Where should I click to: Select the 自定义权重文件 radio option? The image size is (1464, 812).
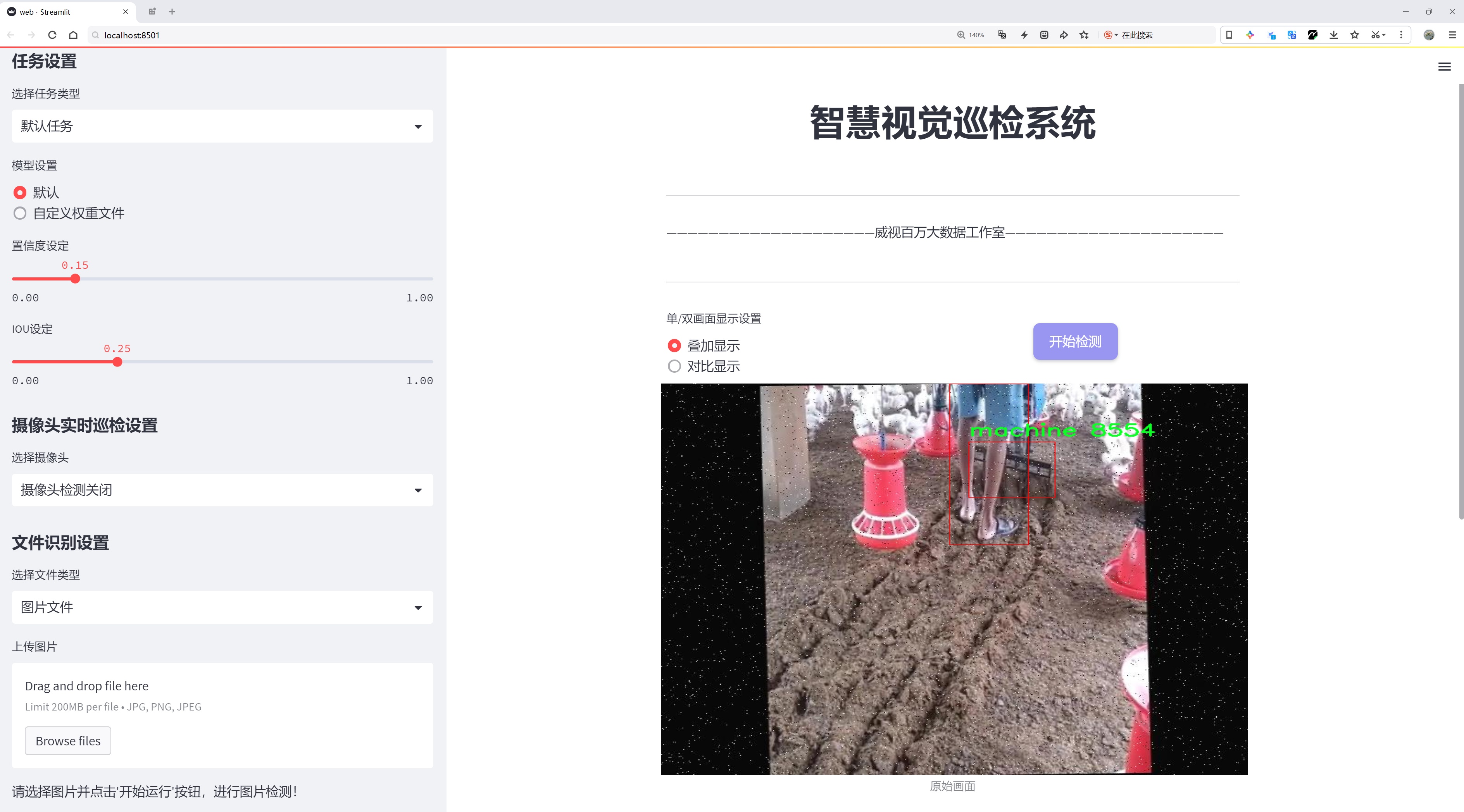click(x=20, y=213)
